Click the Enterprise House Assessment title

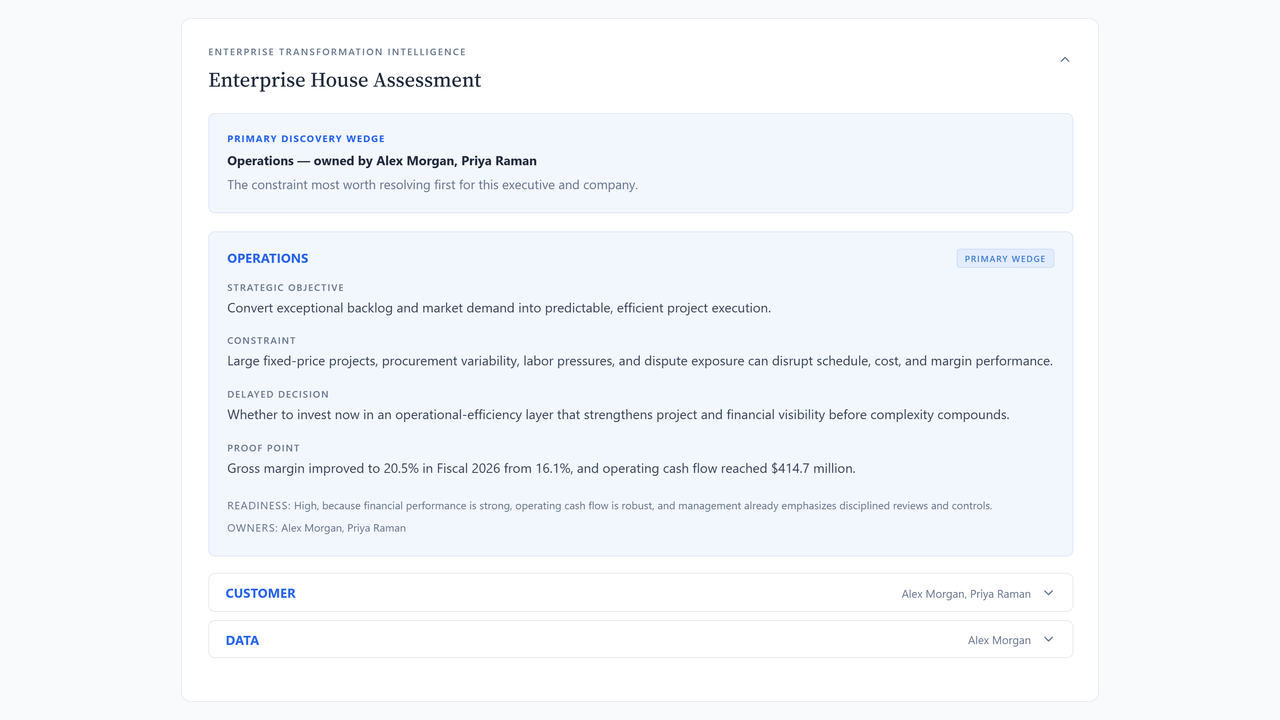tap(345, 80)
